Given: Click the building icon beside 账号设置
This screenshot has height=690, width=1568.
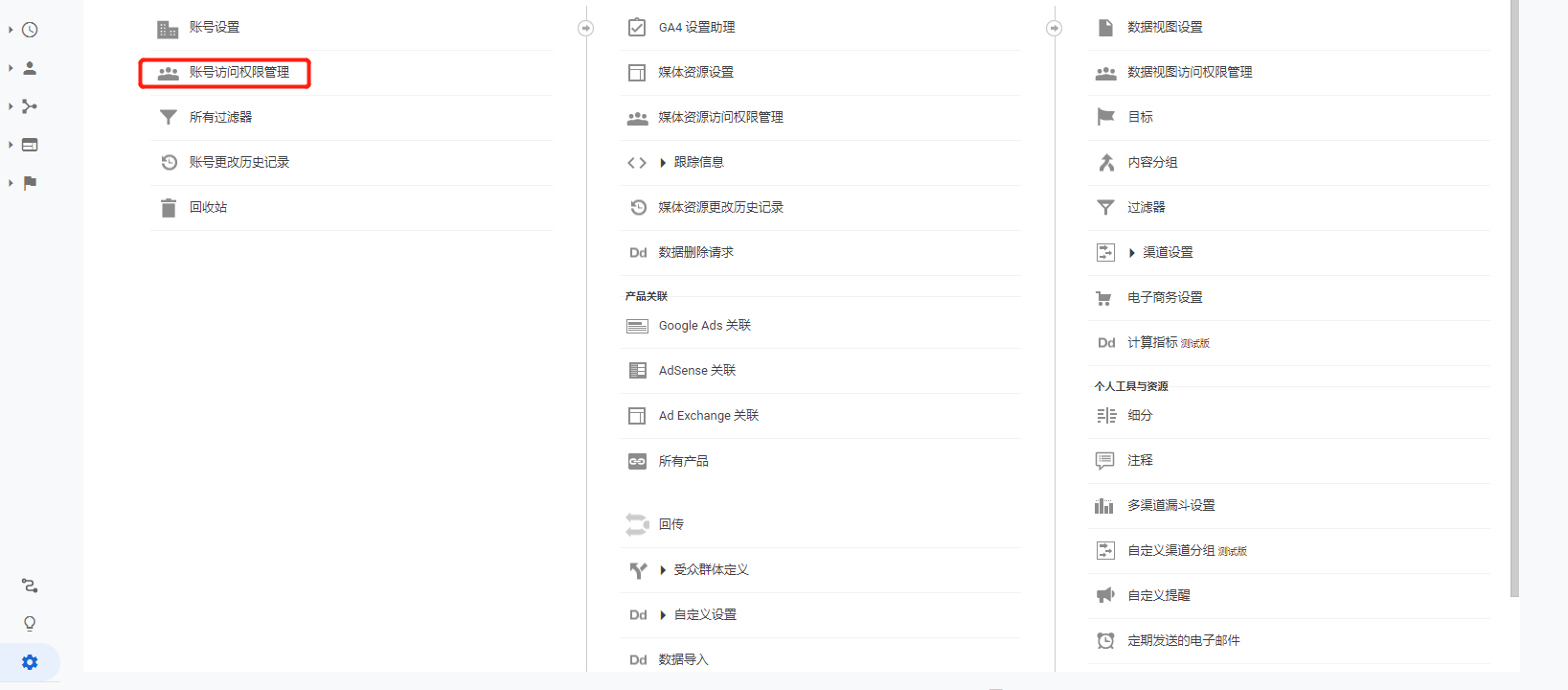Looking at the screenshot, I should tap(168, 29).
